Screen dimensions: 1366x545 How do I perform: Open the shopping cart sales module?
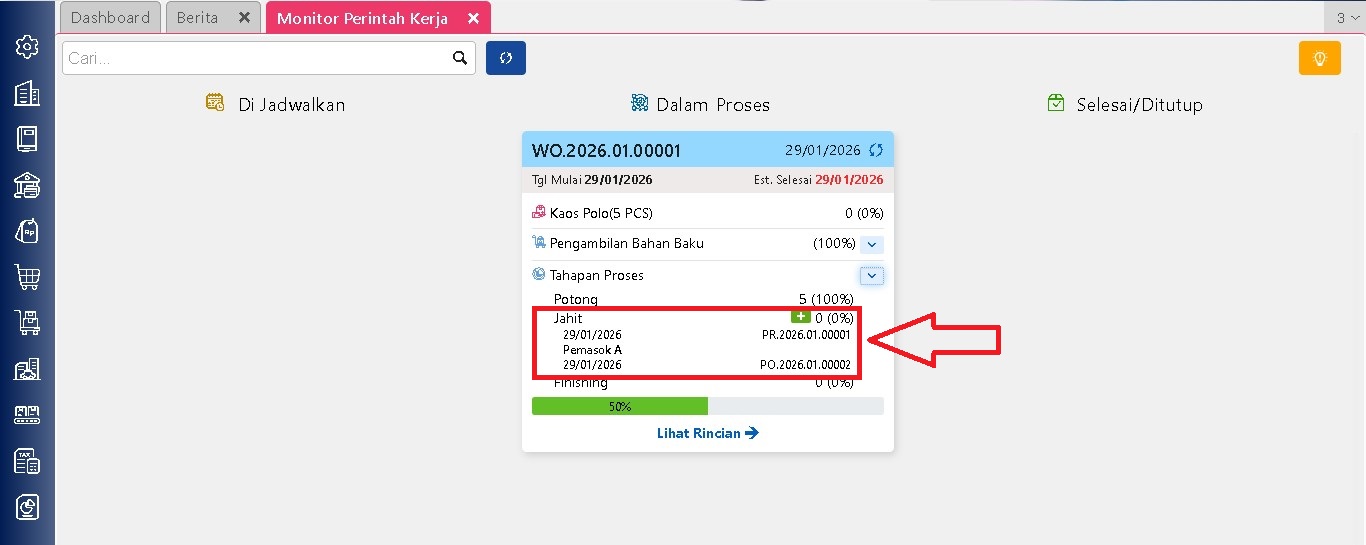(27, 277)
